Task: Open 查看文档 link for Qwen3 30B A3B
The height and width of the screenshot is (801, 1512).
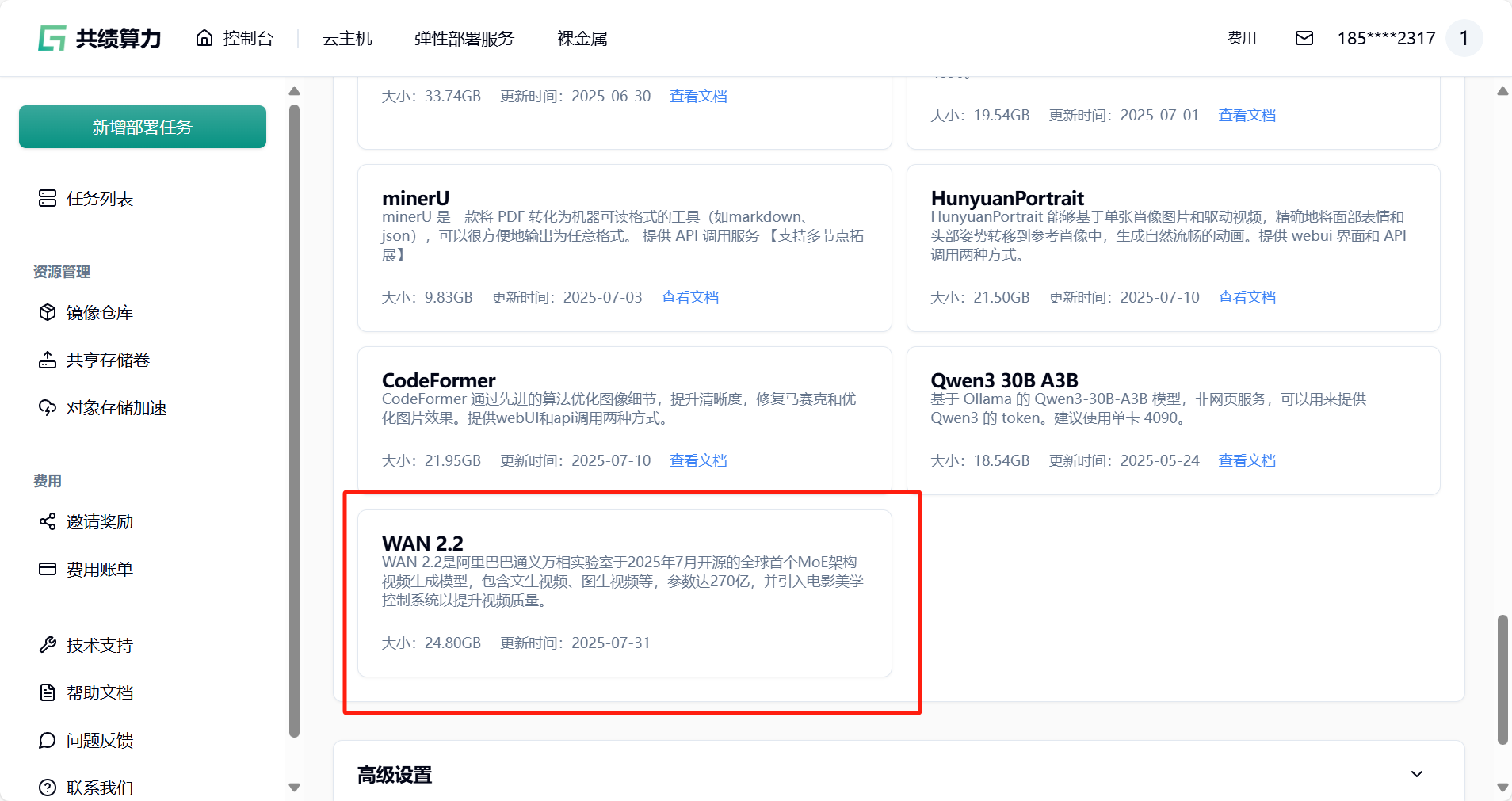Action: [1247, 460]
